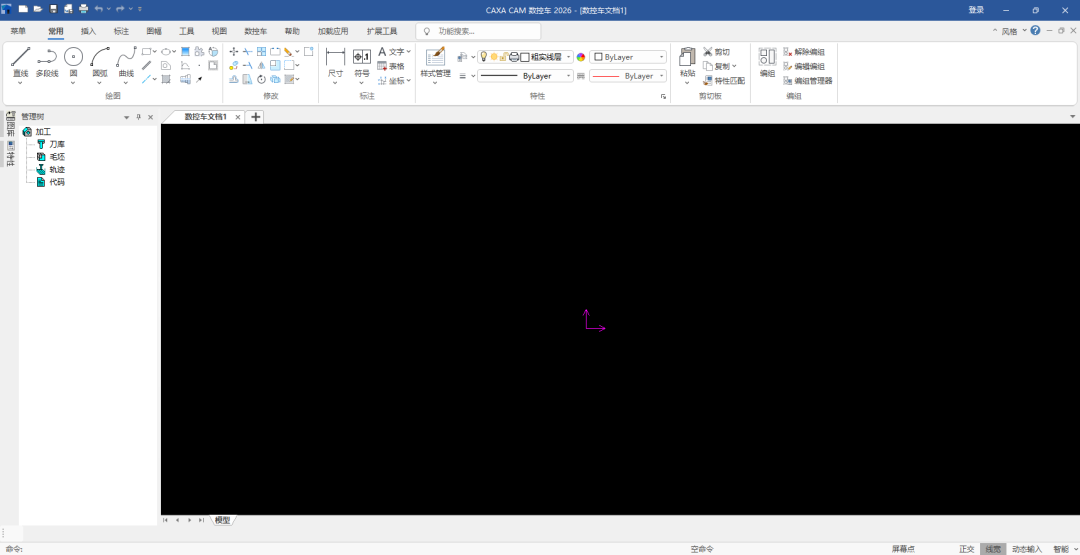This screenshot has width=1080, height=555.
Task: Click 解除编组 ungroup command
Action: (x=804, y=52)
